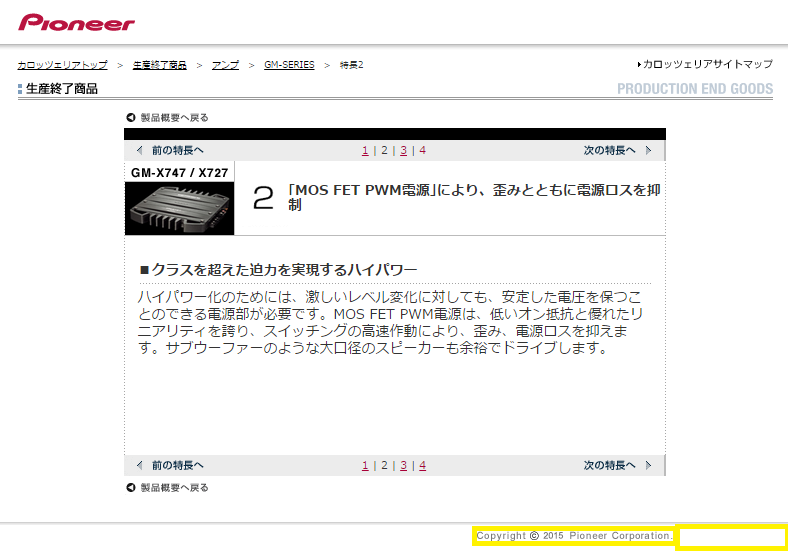Open the カロッツェリアサイトマップ link
The height and width of the screenshot is (553, 788).
click(x=707, y=64)
